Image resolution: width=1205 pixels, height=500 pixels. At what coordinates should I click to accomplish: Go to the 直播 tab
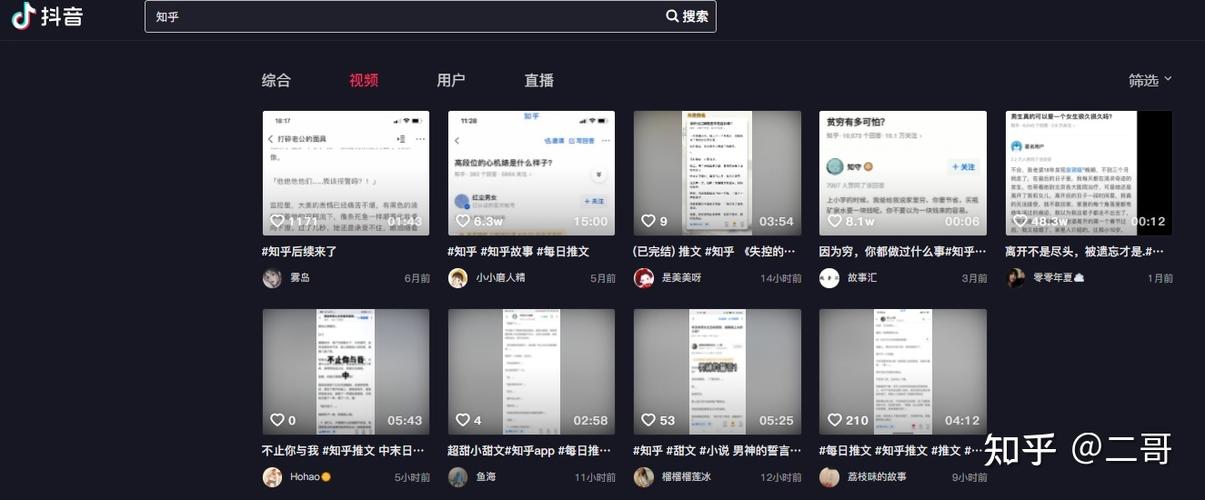(539, 80)
